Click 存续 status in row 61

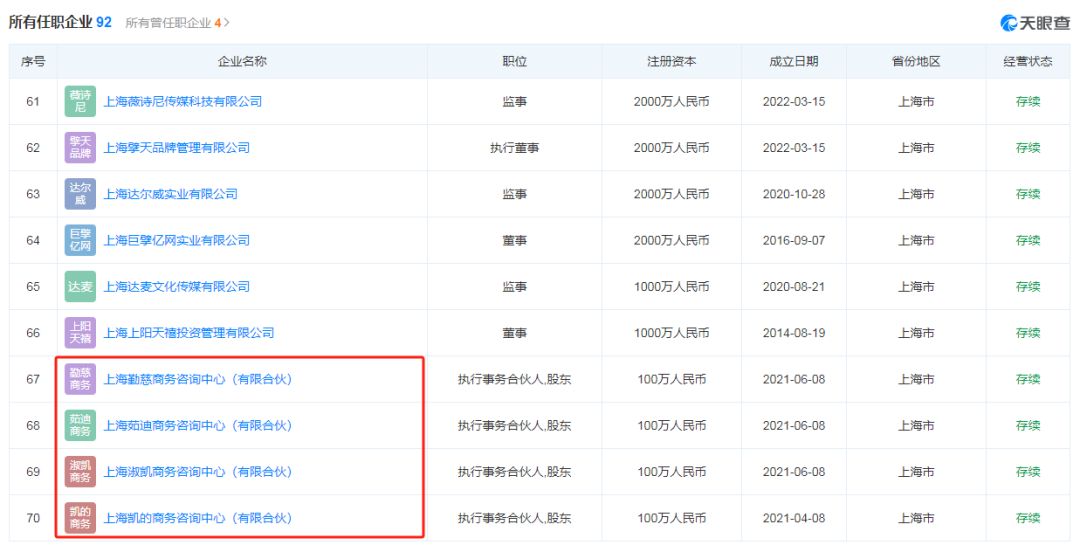(x=1028, y=101)
